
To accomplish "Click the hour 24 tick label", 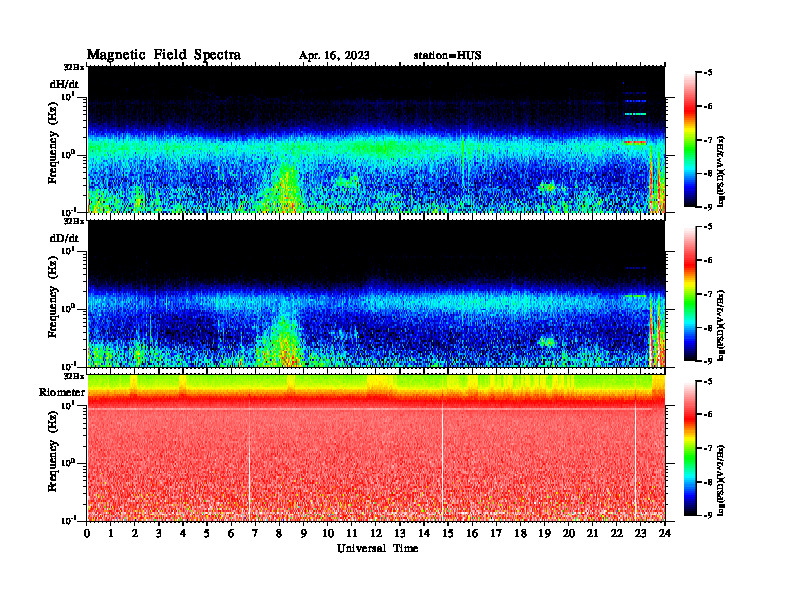I will (665, 533).
